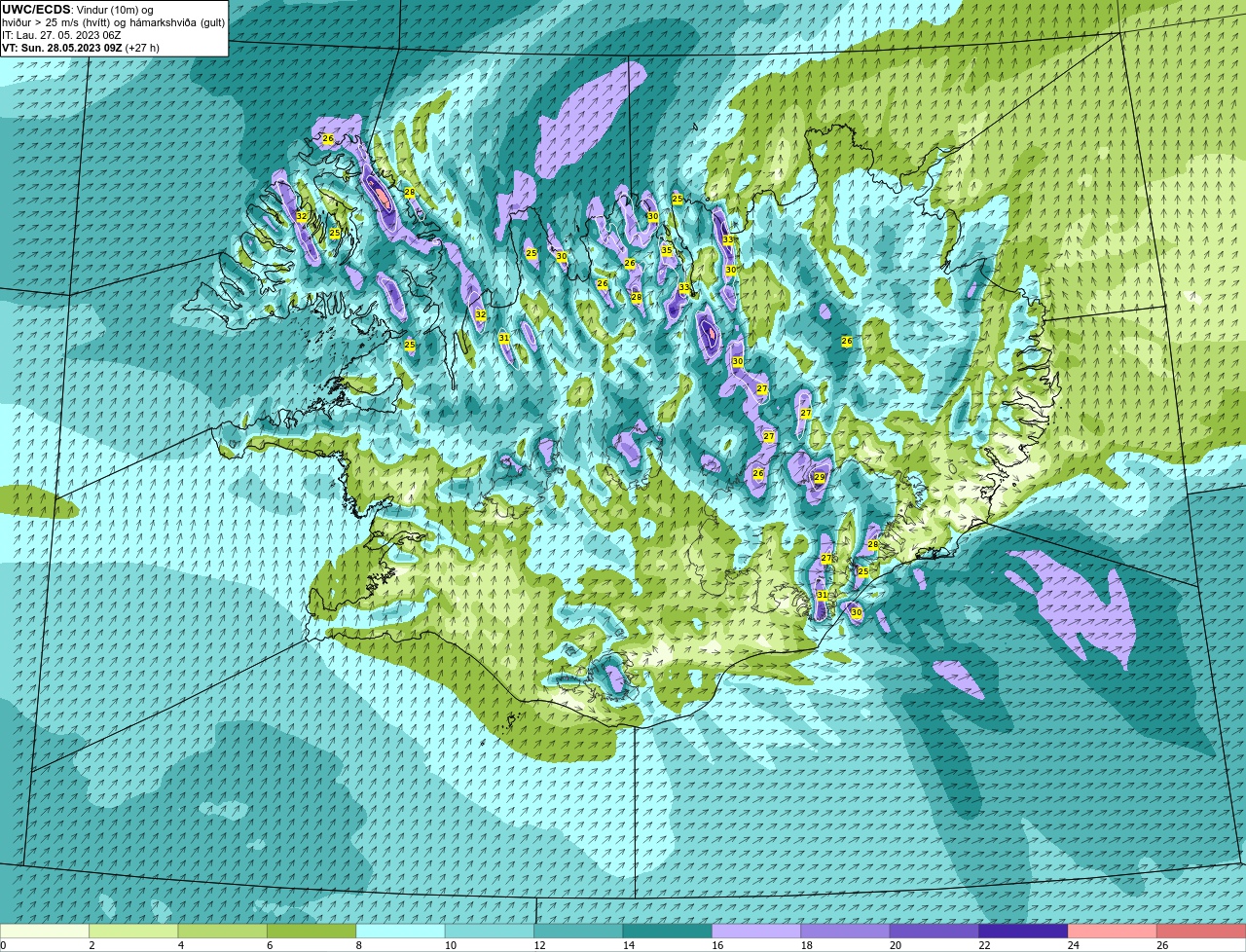Click the salmon red above-26 m/s legend swatch
Screen dimensions: 1246x952
pos(1201,931)
